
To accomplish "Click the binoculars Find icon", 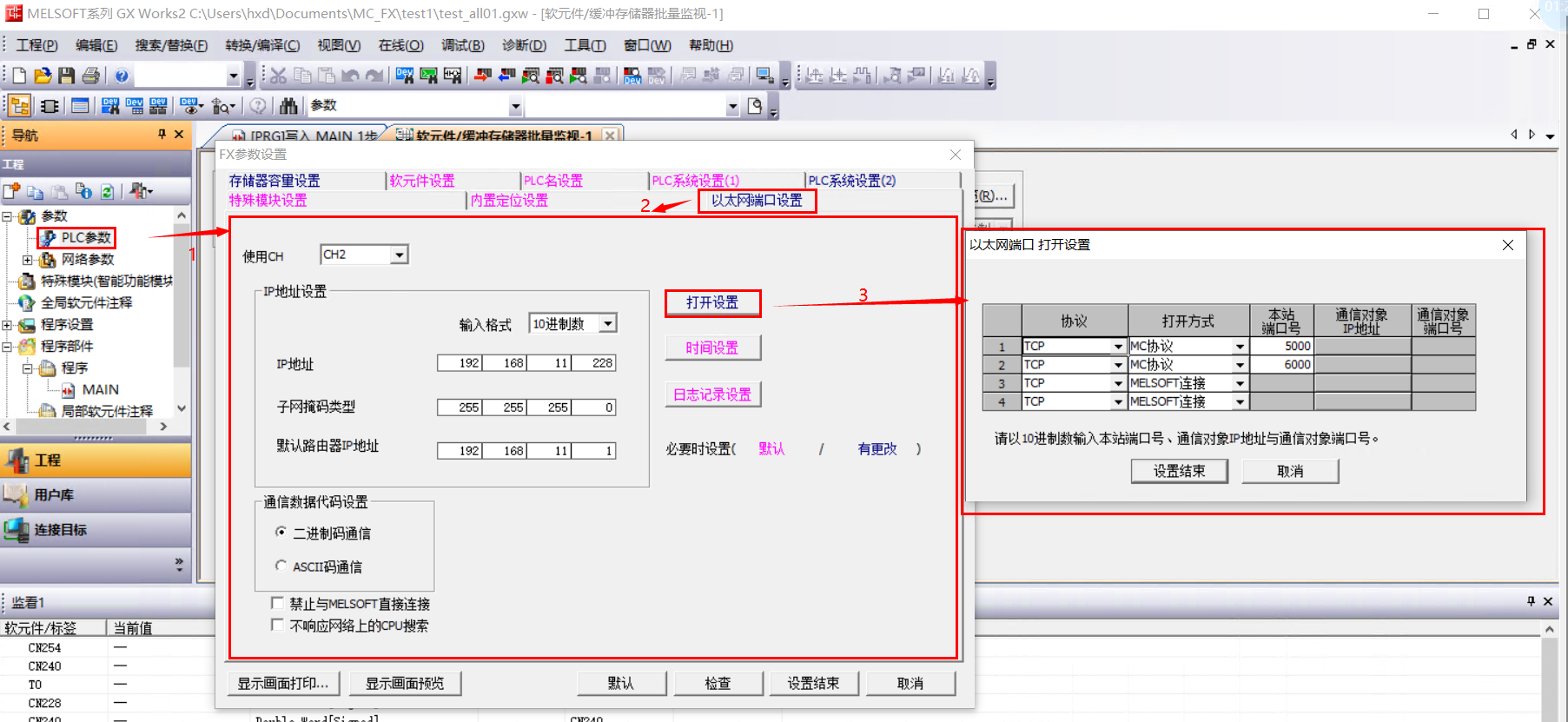I will pyautogui.click(x=288, y=106).
